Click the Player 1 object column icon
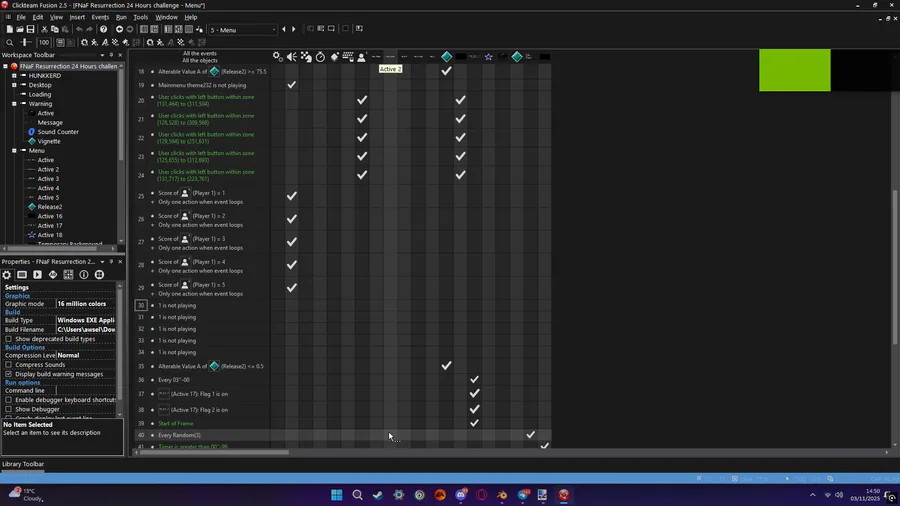The image size is (900, 506). pos(362,56)
